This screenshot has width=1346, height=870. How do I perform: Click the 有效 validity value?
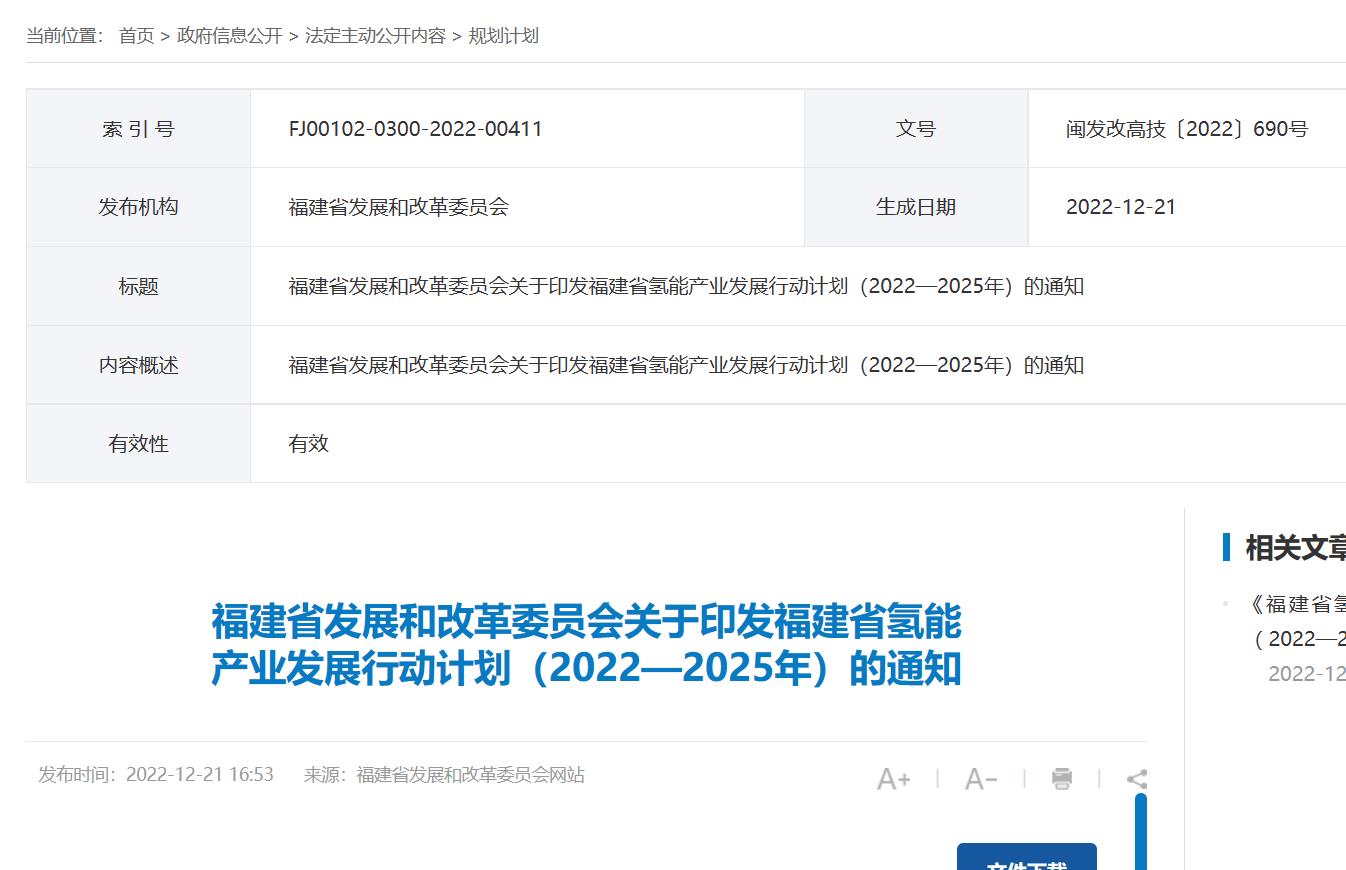[308, 444]
